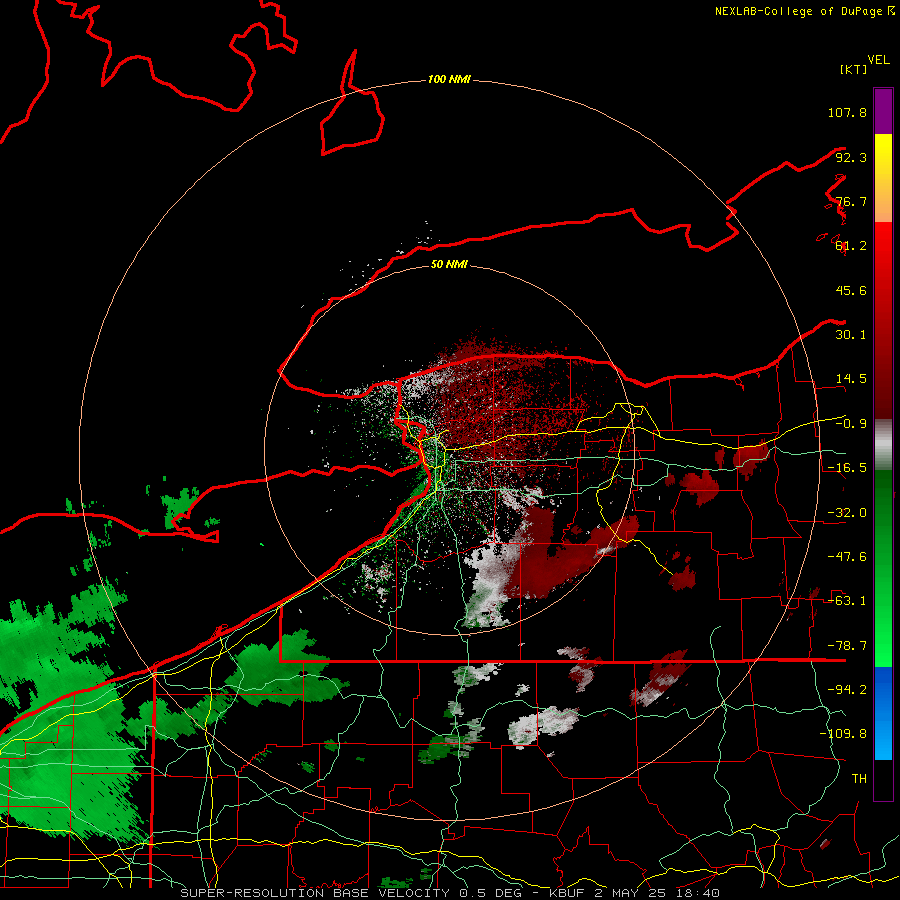Click the 0.5 DEG elevation text
Image resolution: width=900 pixels, height=900 pixels.
coord(490,893)
